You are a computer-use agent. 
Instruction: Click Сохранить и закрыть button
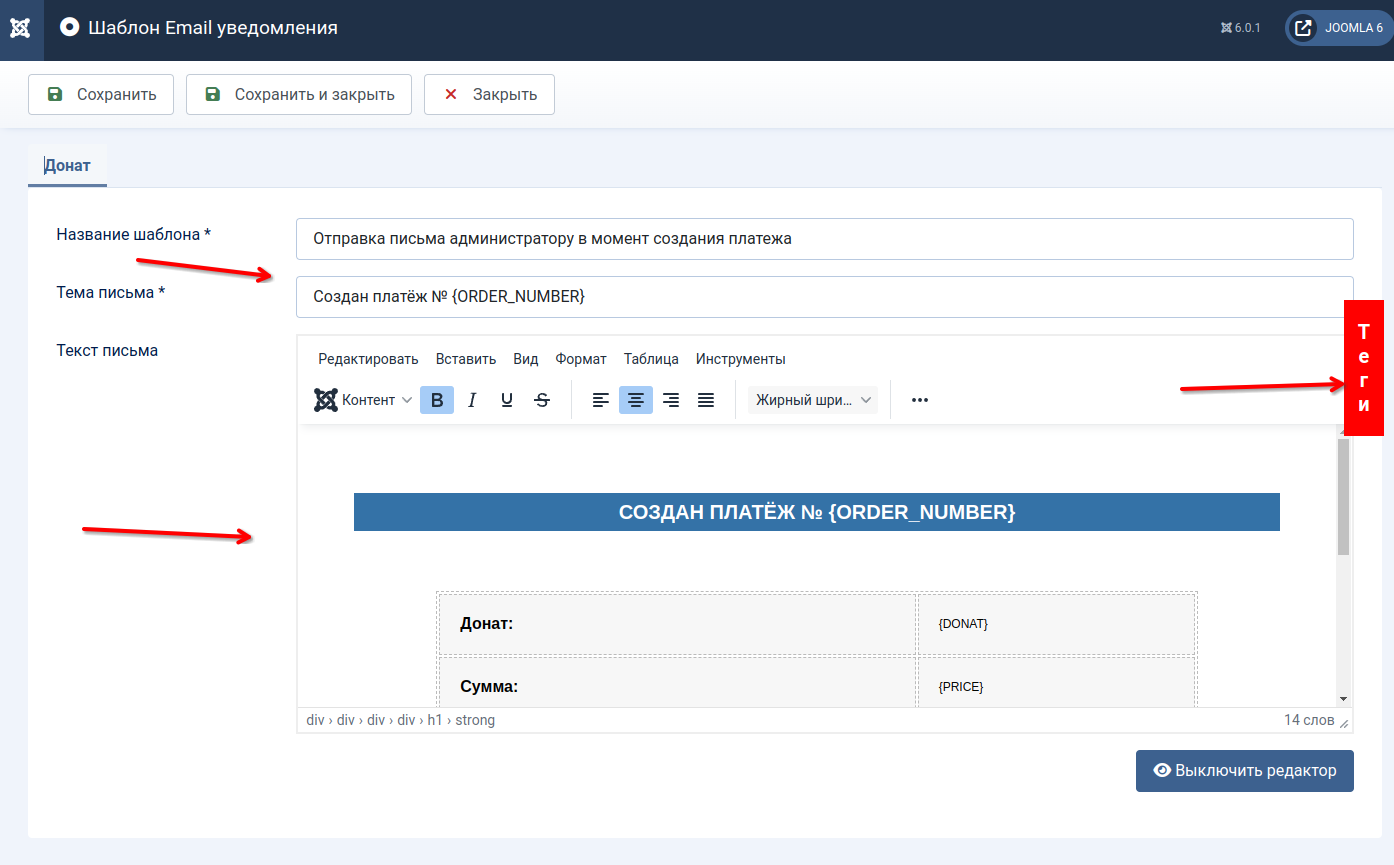coord(299,95)
